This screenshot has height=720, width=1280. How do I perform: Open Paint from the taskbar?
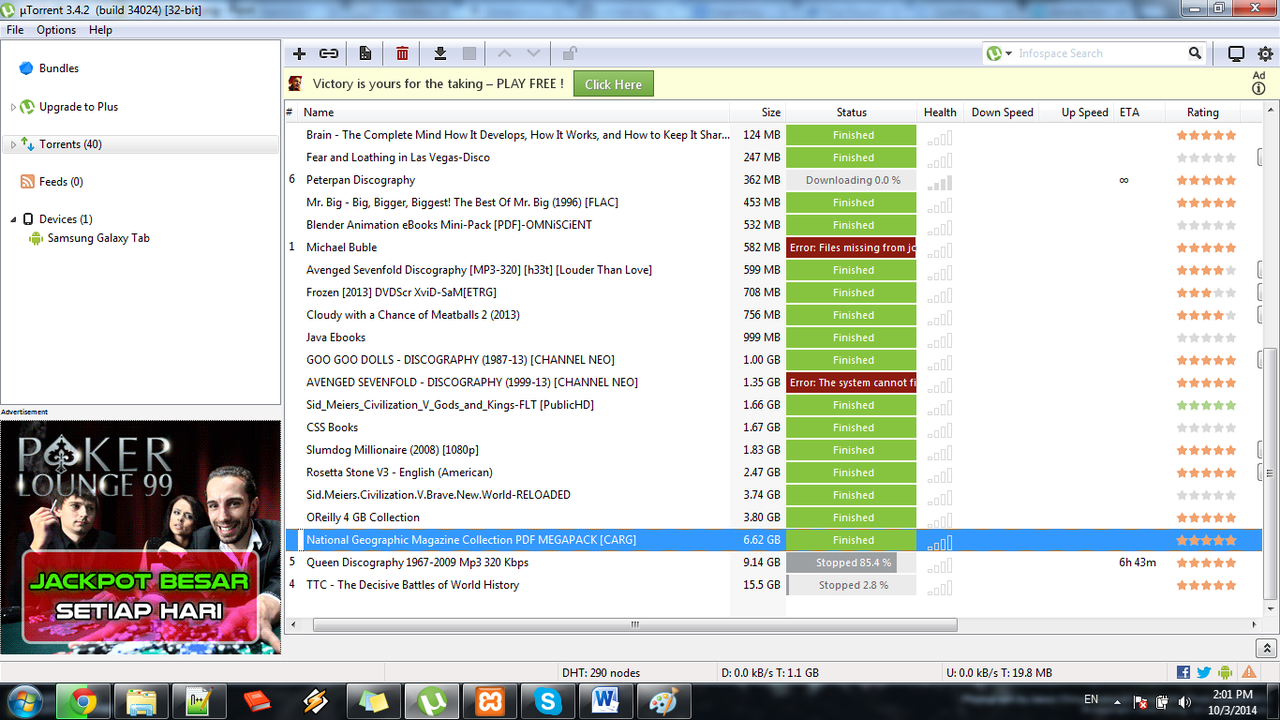664,702
